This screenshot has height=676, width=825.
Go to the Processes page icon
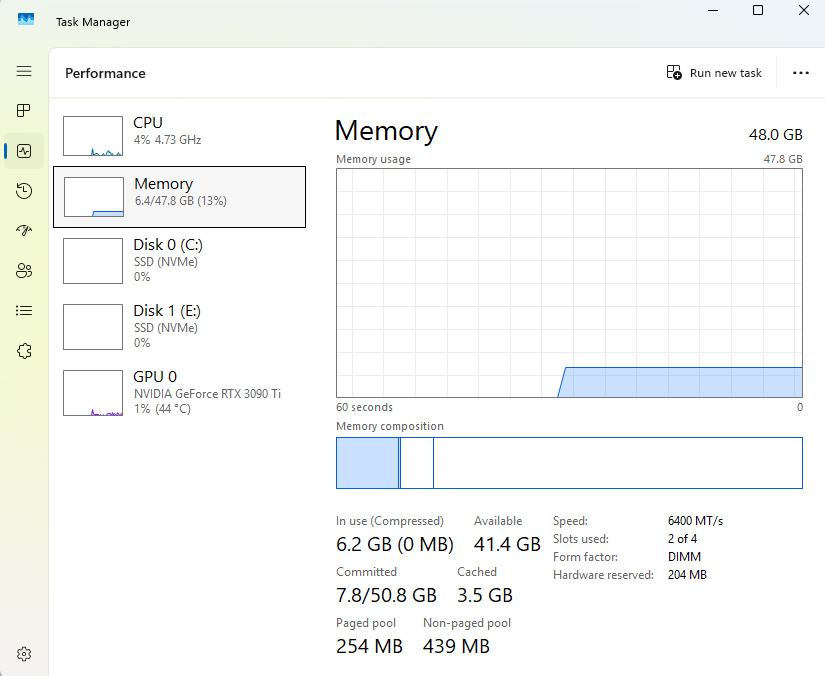point(24,111)
